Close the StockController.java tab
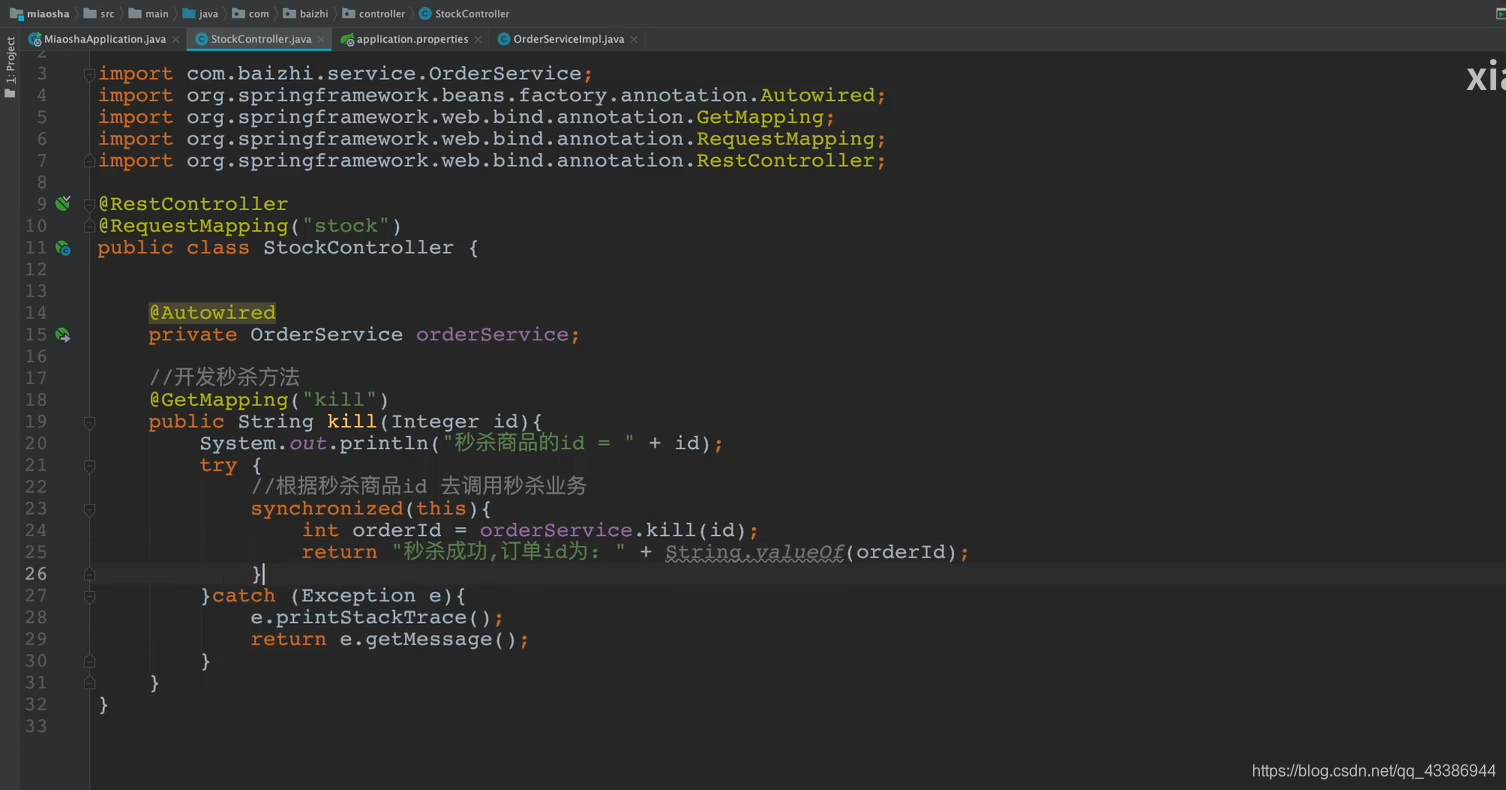Screen dimensions: 1506x790 (322, 39)
